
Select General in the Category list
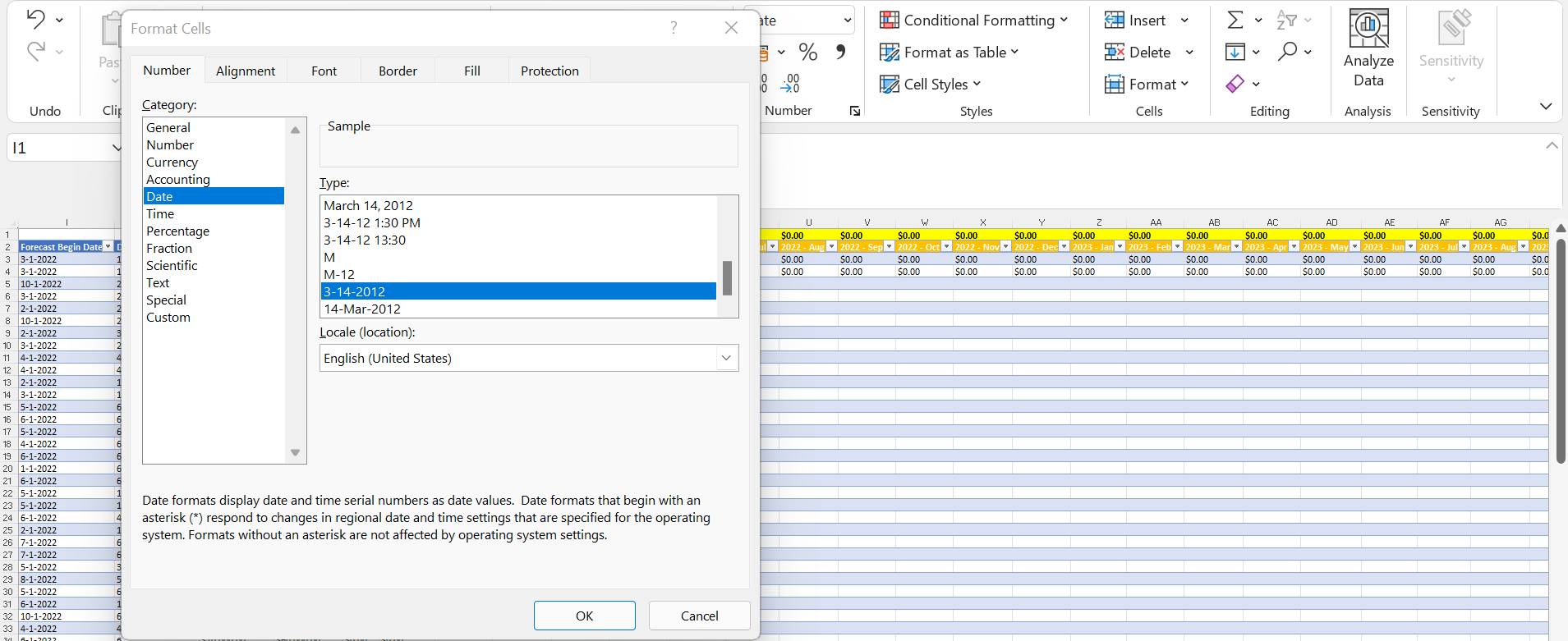(x=214, y=128)
